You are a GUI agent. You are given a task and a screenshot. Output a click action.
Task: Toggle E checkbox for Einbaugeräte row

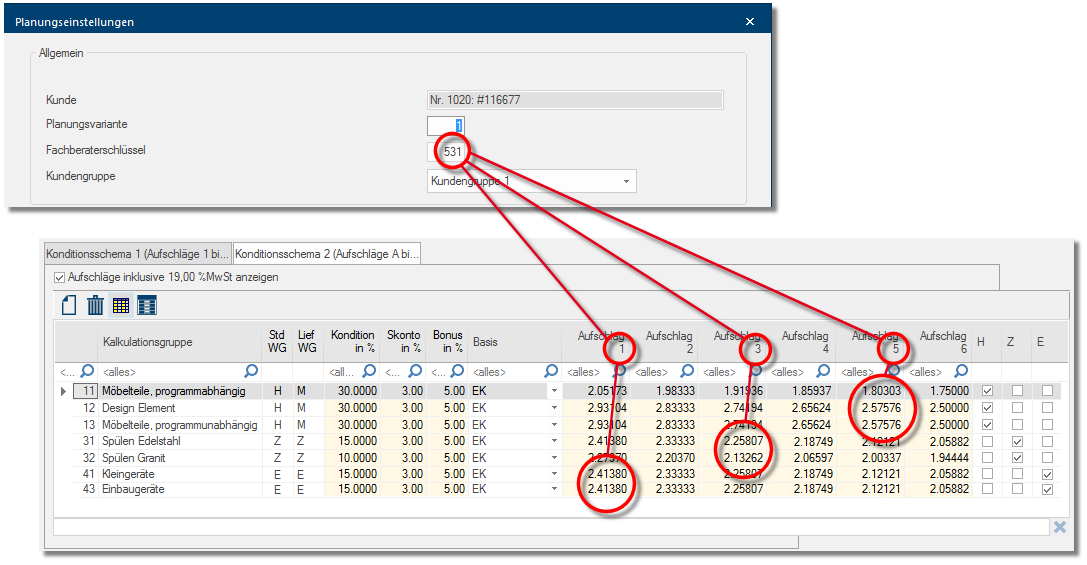tap(1047, 490)
